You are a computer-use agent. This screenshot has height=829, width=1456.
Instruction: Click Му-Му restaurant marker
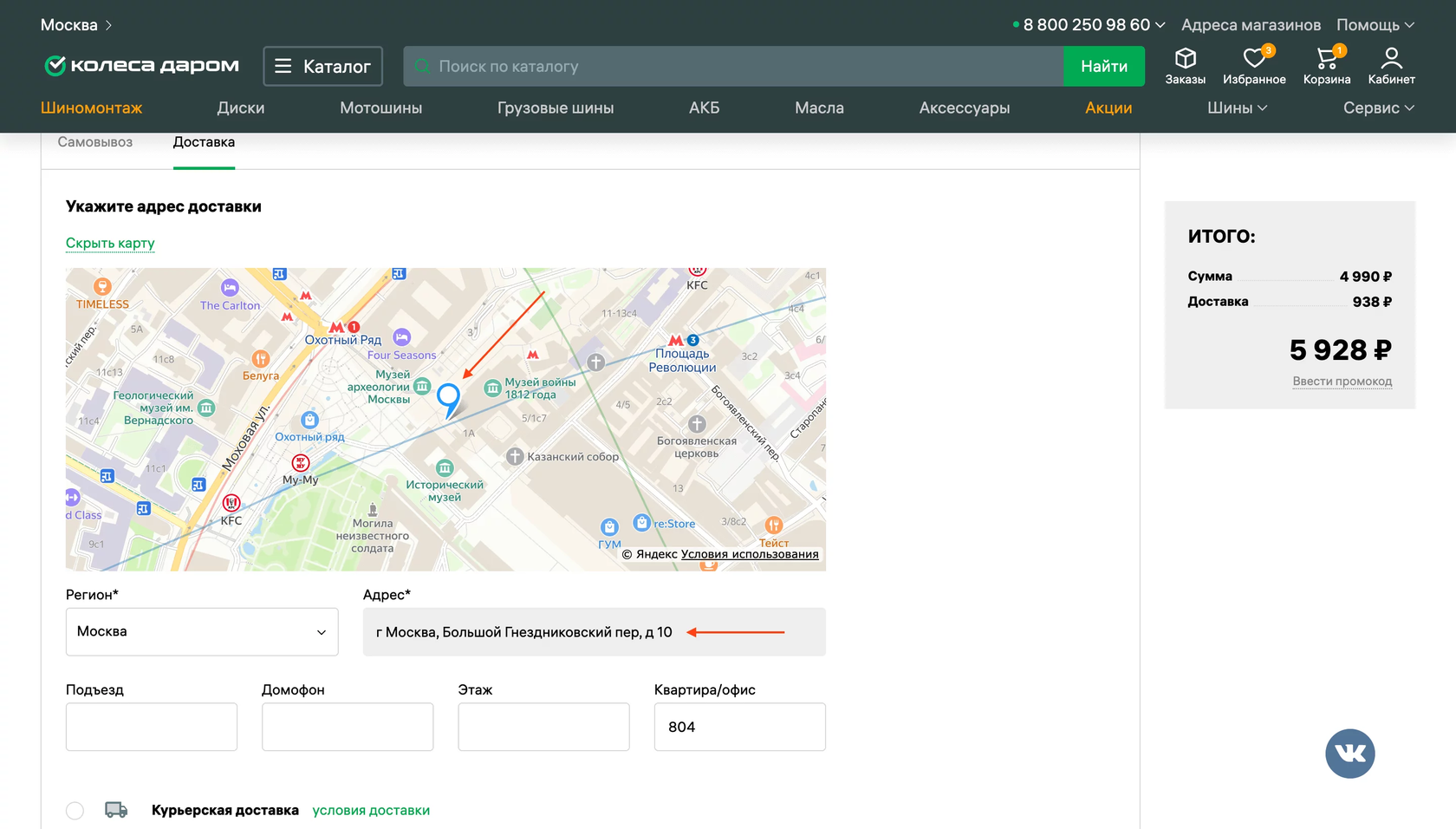[x=301, y=462]
